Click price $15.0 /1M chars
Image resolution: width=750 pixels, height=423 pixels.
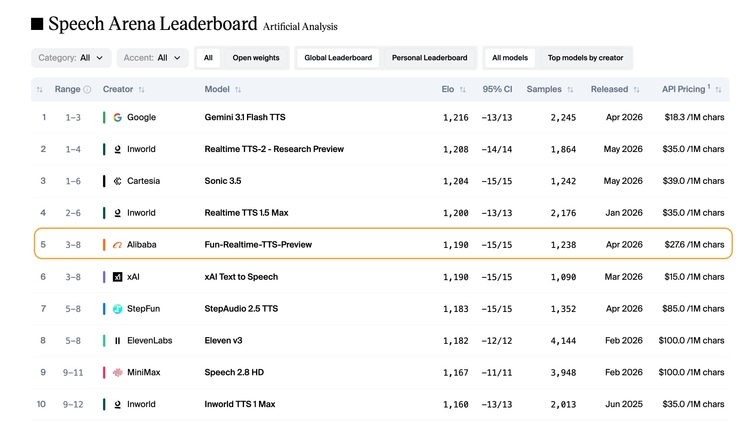694,277
